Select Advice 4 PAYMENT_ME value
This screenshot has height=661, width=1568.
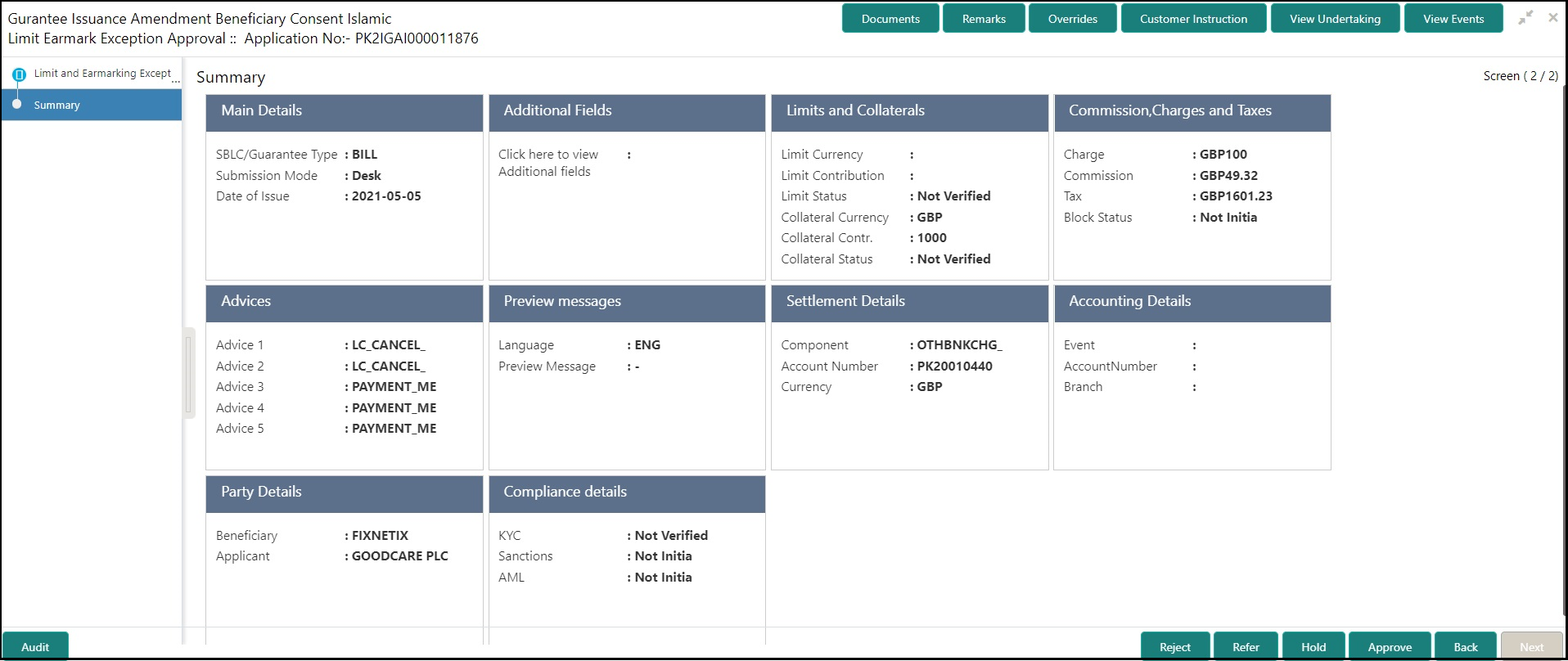pos(394,408)
